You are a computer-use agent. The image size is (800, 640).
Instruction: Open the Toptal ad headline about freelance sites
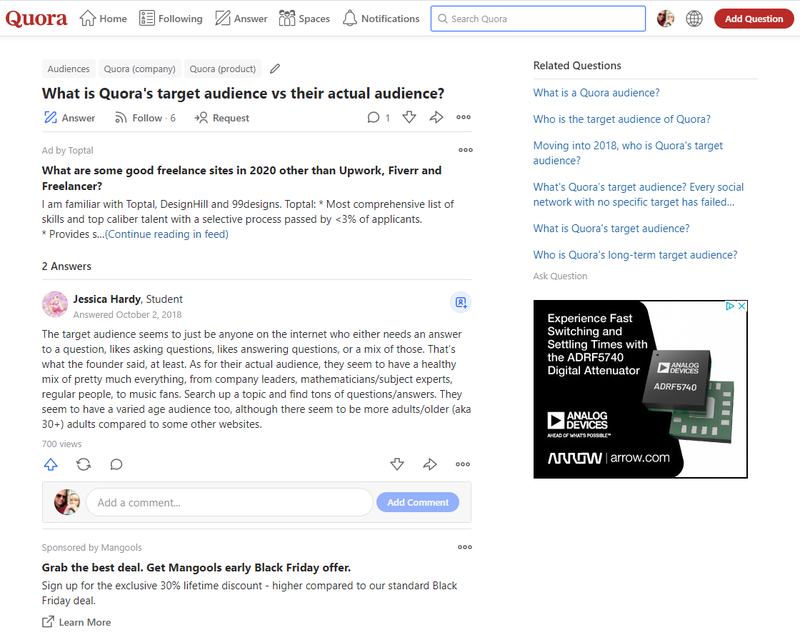pyautogui.click(x=242, y=178)
